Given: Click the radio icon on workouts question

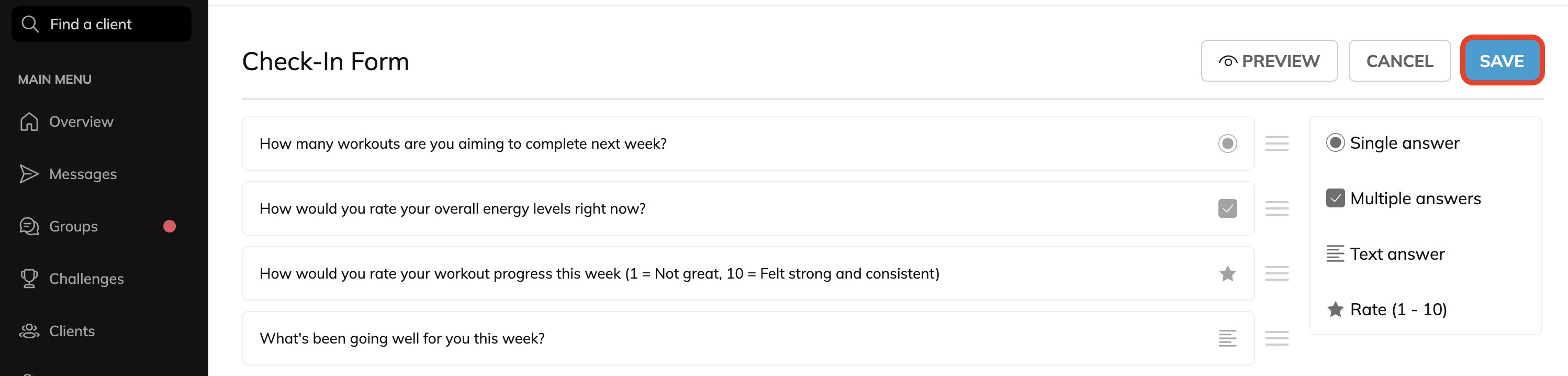Looking at the screenshot, I should coord(1227,144).
